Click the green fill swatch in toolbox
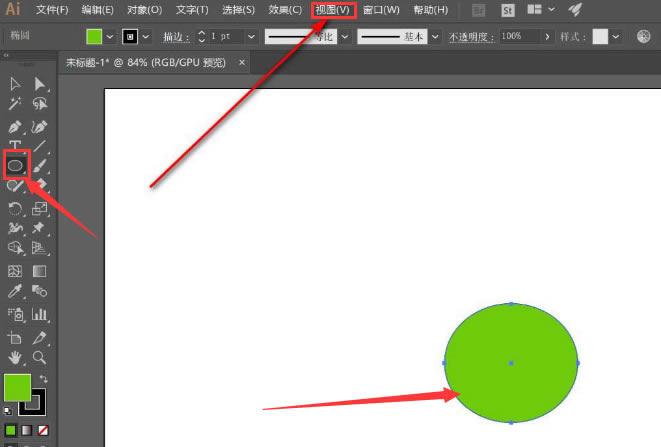The height and width of the screenshot is (447, 661). 17,387
